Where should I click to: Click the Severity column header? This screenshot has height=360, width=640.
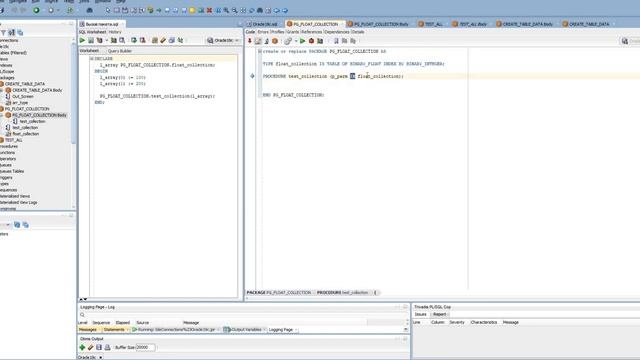pyautogui.click(x=457, y=322)
